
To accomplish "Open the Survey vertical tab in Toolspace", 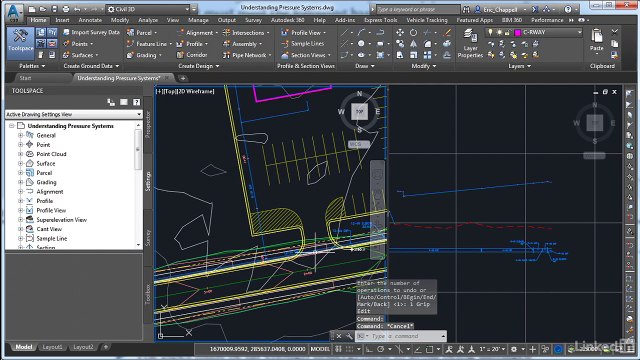I will 148,237.
